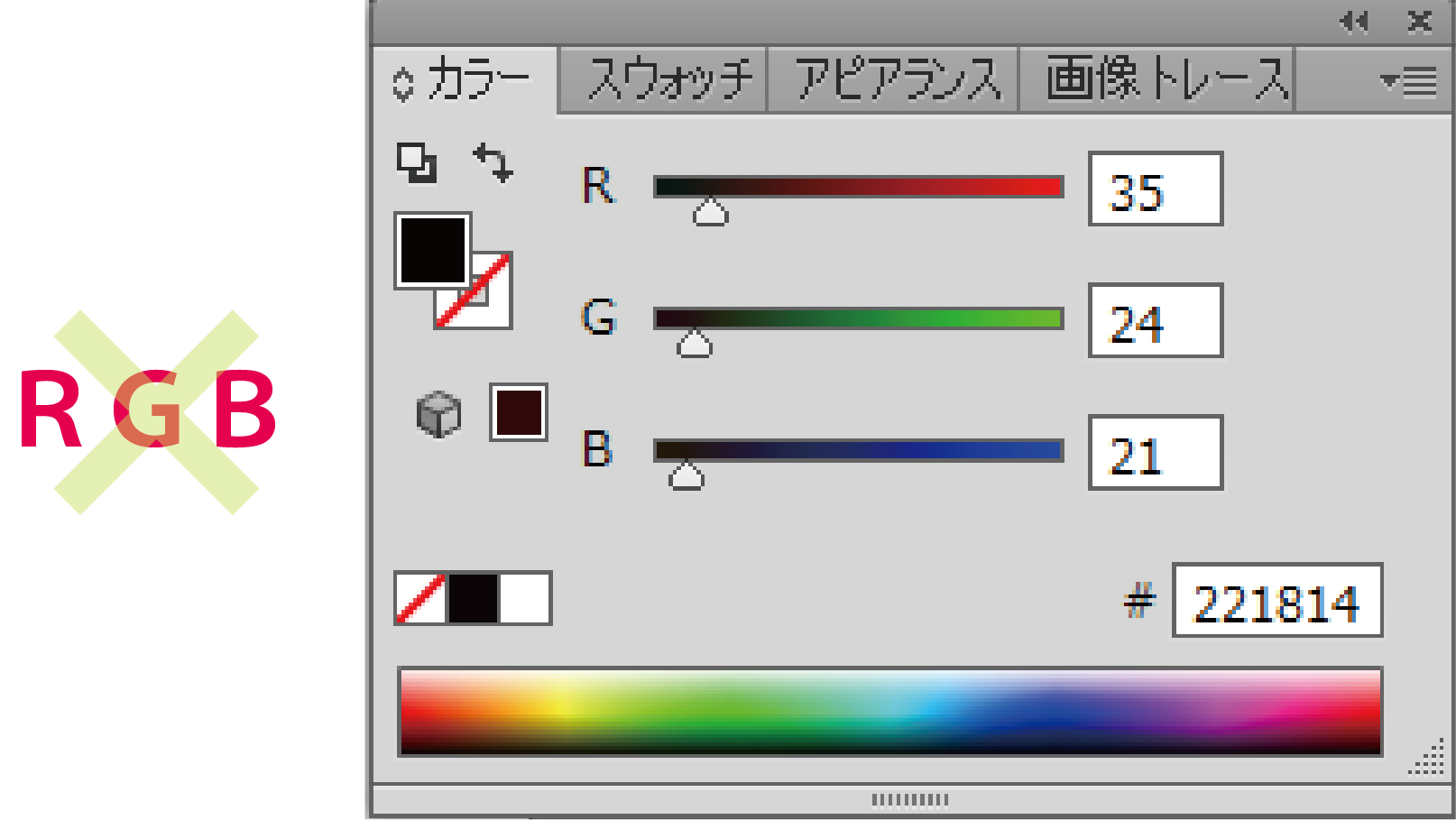Click the G value field showing 24

1155,321
